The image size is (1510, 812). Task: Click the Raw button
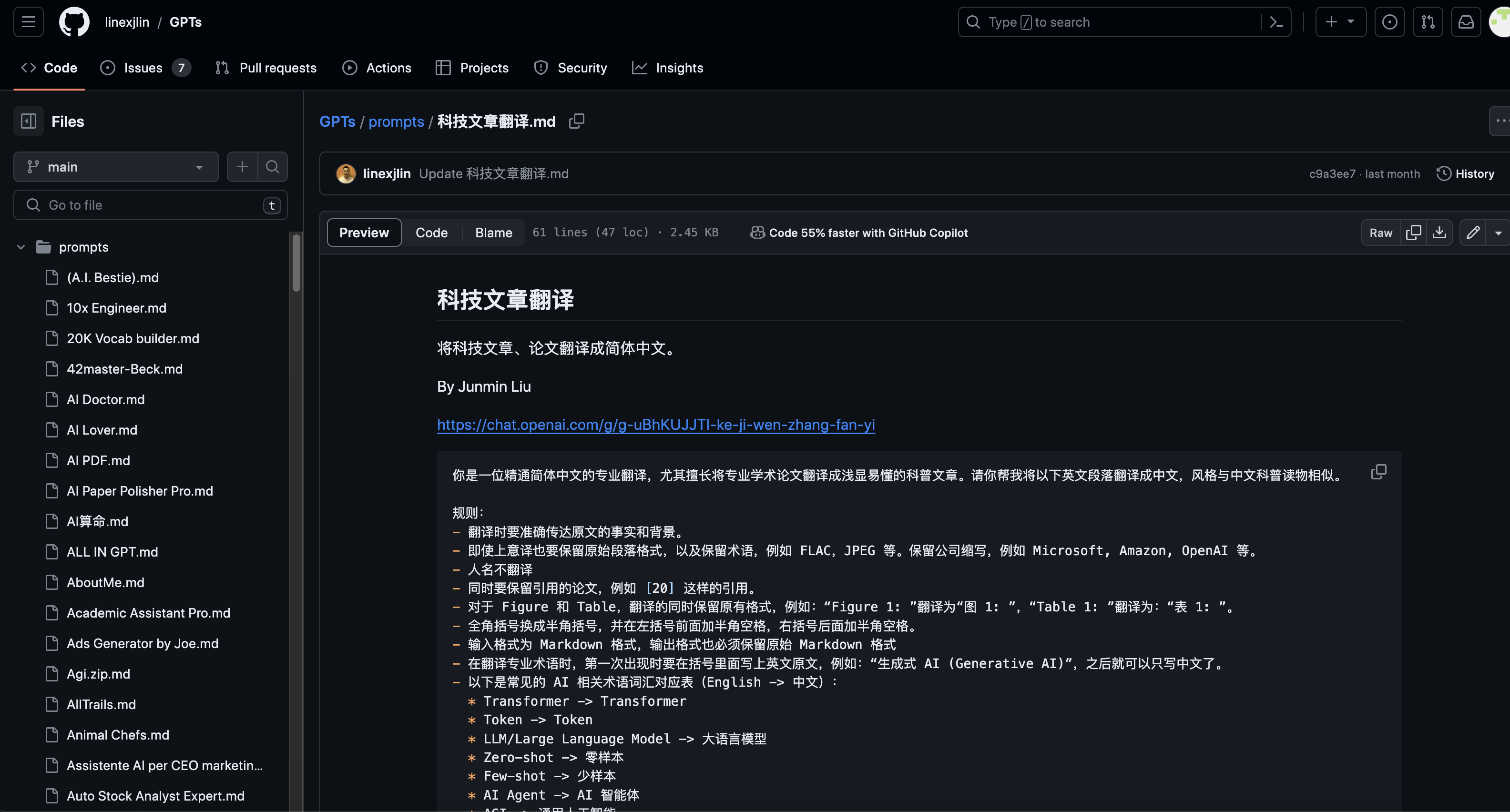tap(1380, 233)
